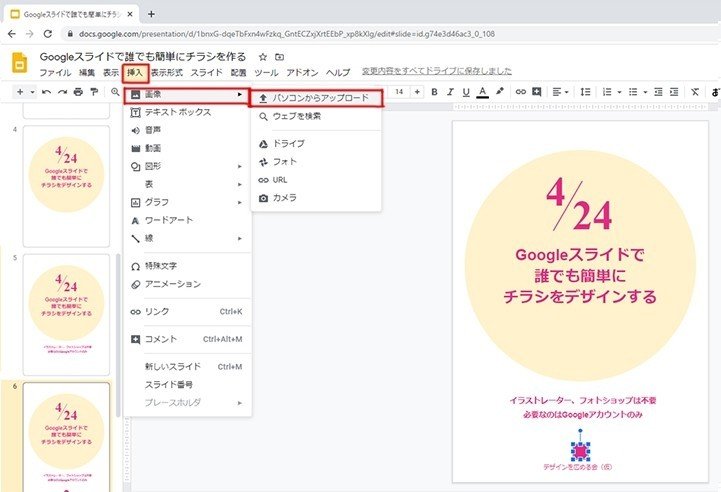Select 音声 from insert menu
721x492 pixels.
(188, 130)
